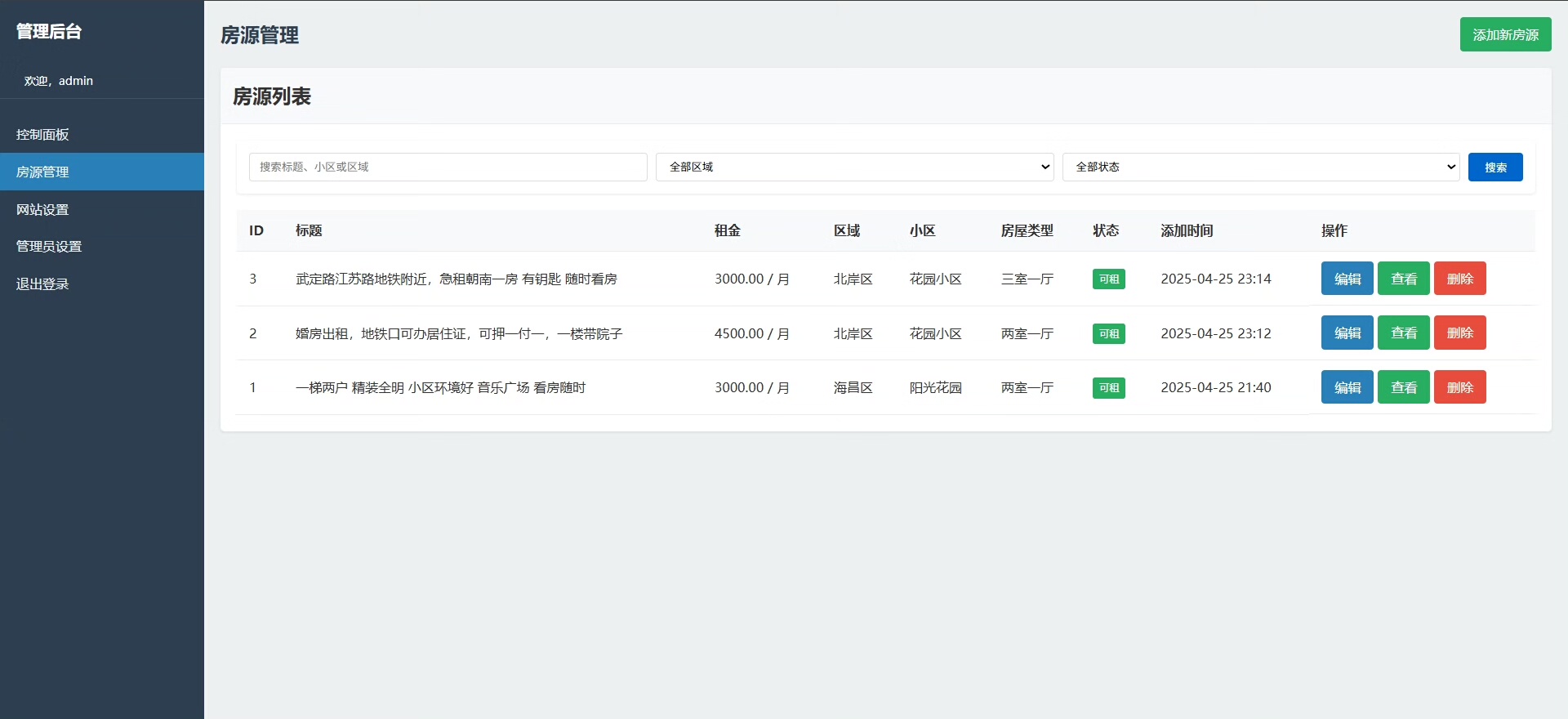This screenshot has height=719, width=1568.
Task: Open 管理员设置 sidebar item
Action: [x=49, y=246]
